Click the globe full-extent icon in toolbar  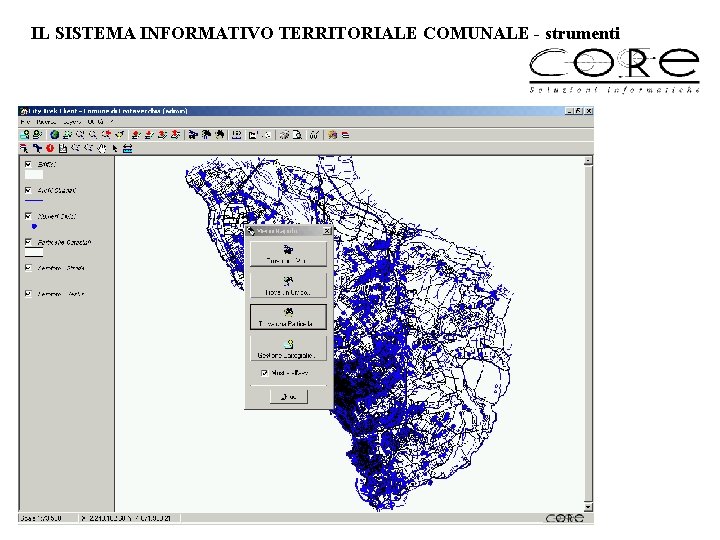tap(55, 135)
